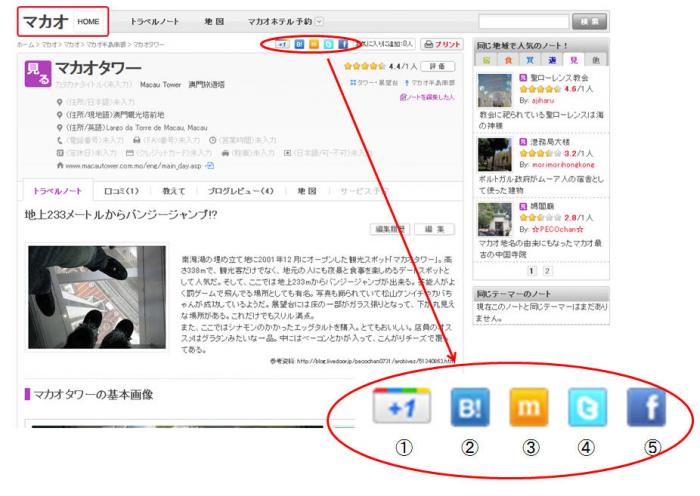
Task: Go to HOME next to the マカオ logo
Action: pyautogui.click(x=88, y=21)
